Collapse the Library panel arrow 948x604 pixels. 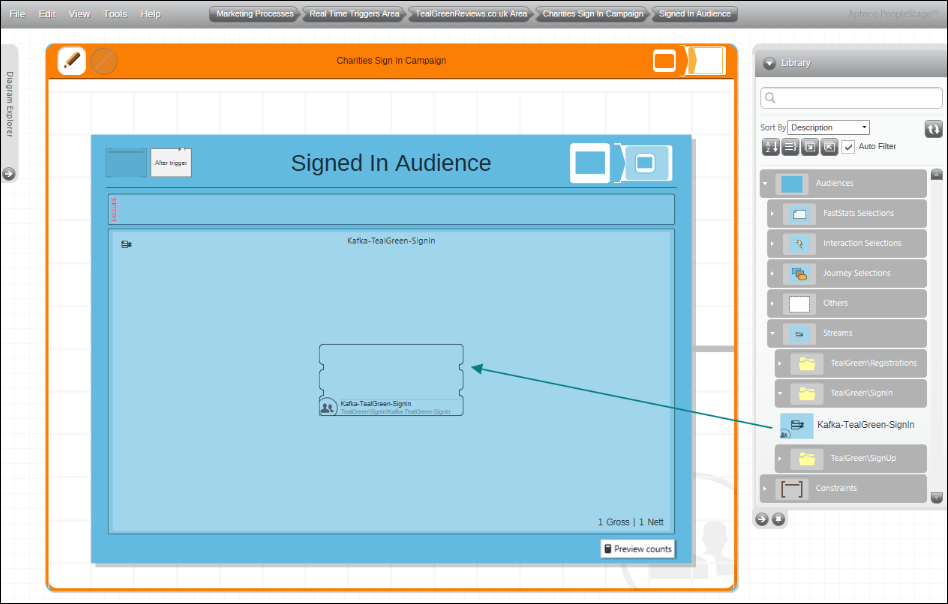coord(769,63)
